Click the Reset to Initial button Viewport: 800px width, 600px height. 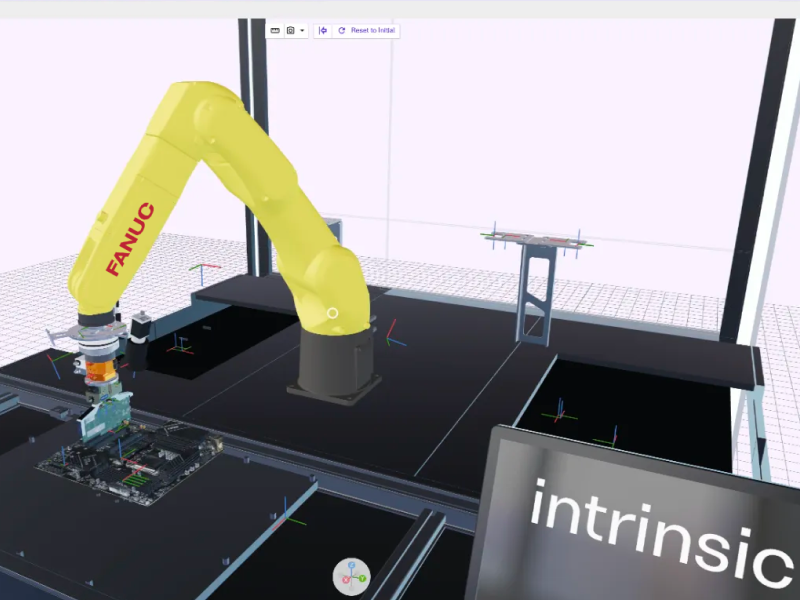point(367,31)
